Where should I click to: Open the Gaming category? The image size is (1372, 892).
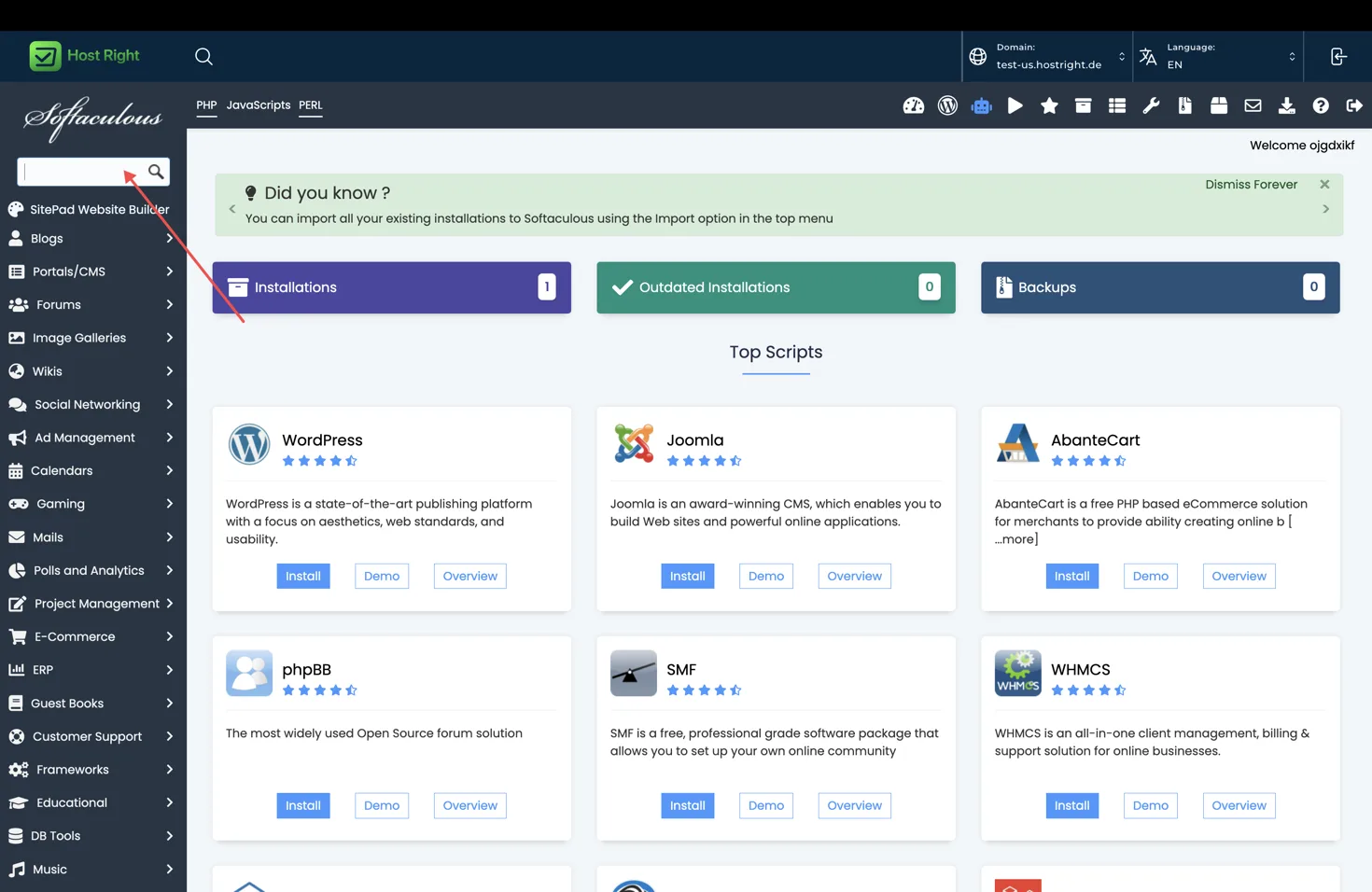pos(91,504)
